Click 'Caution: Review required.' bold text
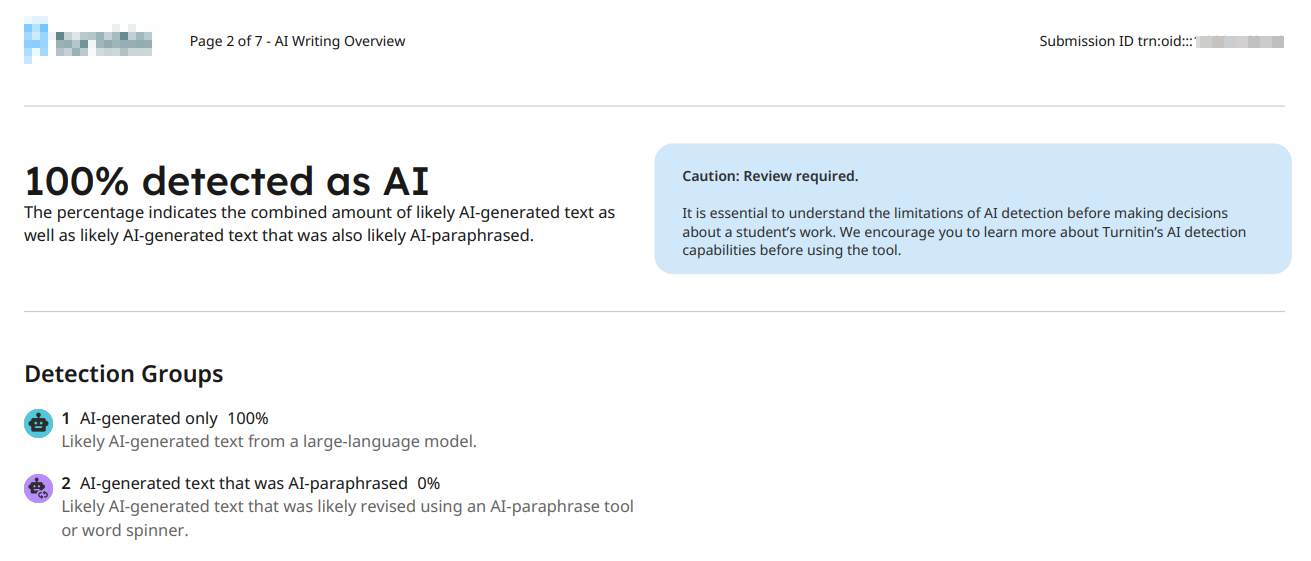 pos(770,176)
